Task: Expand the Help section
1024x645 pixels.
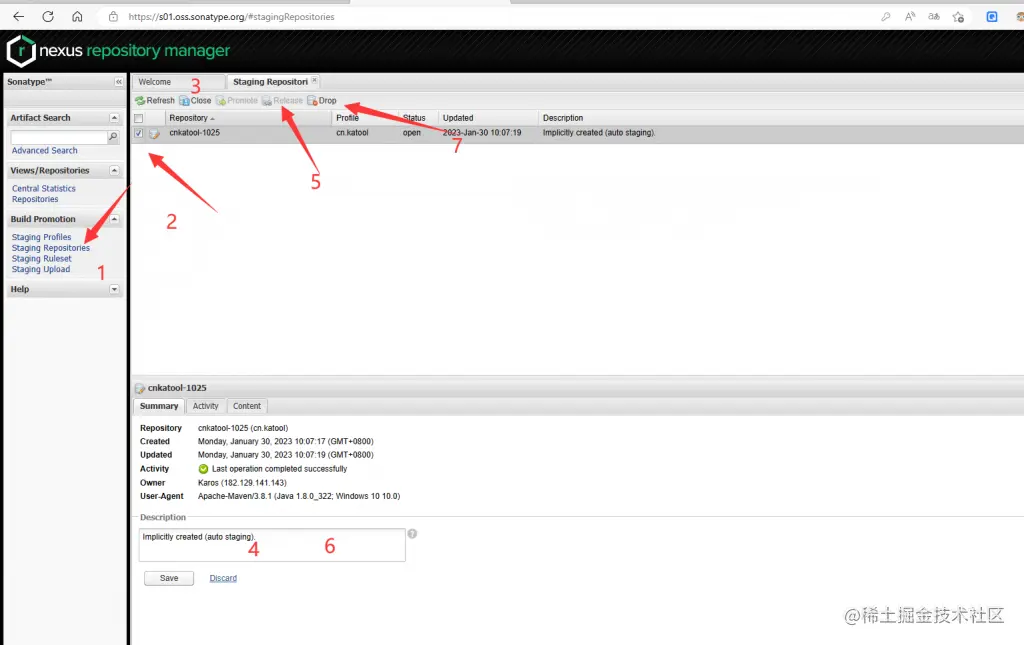Action: (114, 289)
